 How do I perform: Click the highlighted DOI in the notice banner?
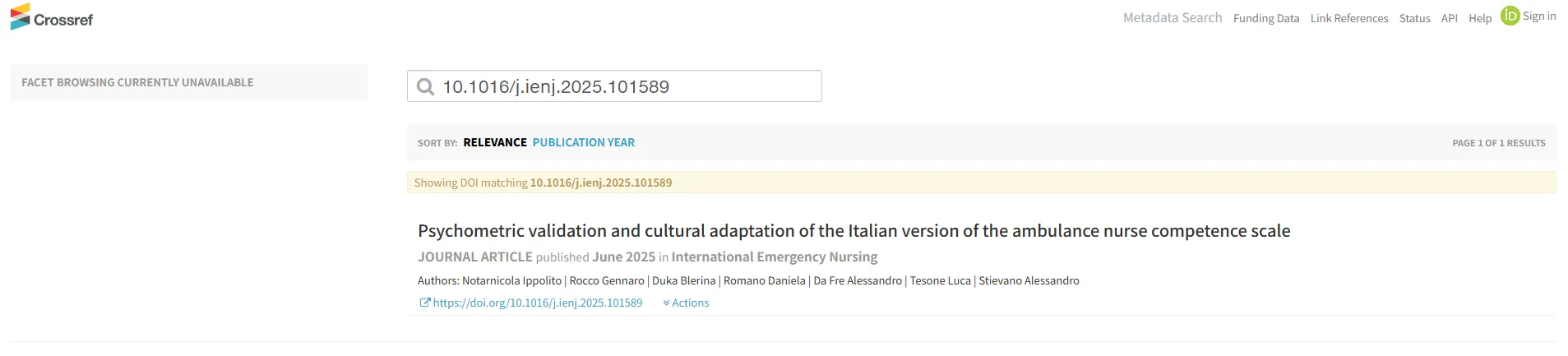pos(600,183)
